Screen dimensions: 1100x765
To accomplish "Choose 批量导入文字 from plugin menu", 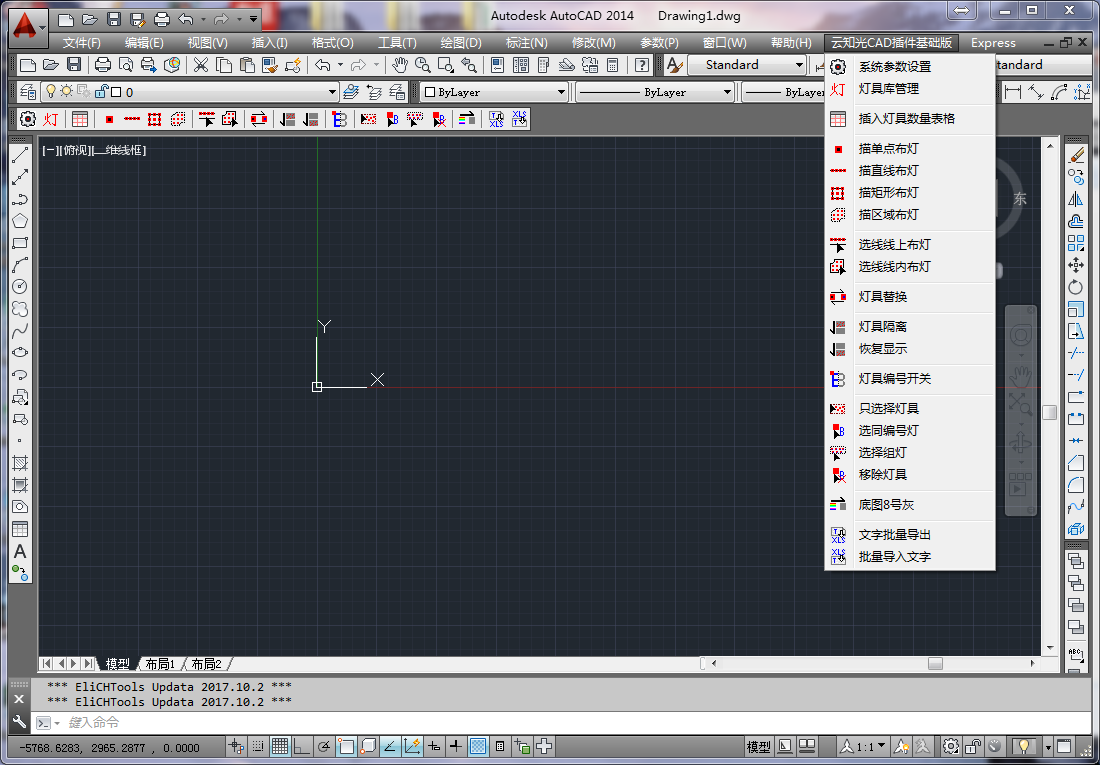I will 910,557.
